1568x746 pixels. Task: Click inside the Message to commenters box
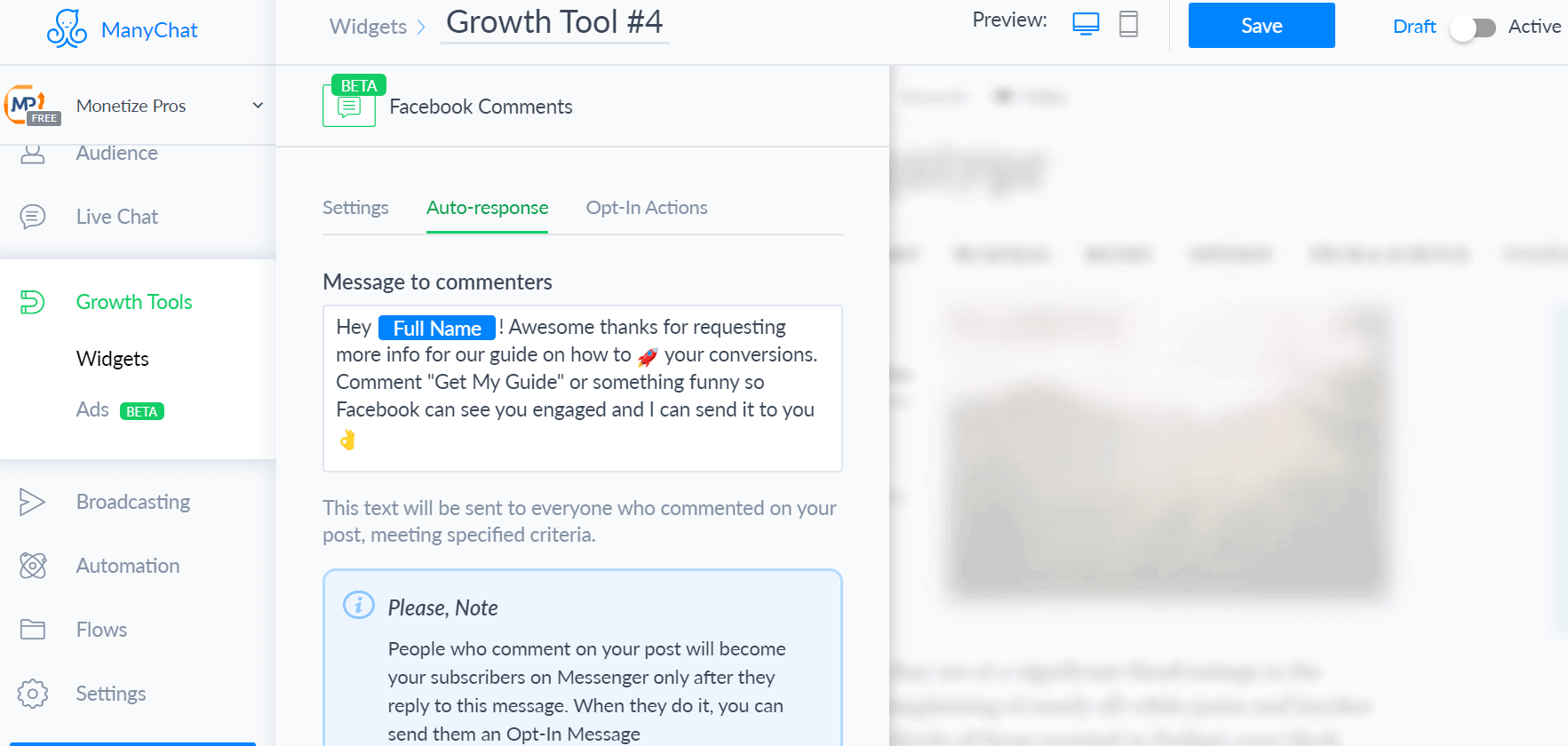pos(583,388)
